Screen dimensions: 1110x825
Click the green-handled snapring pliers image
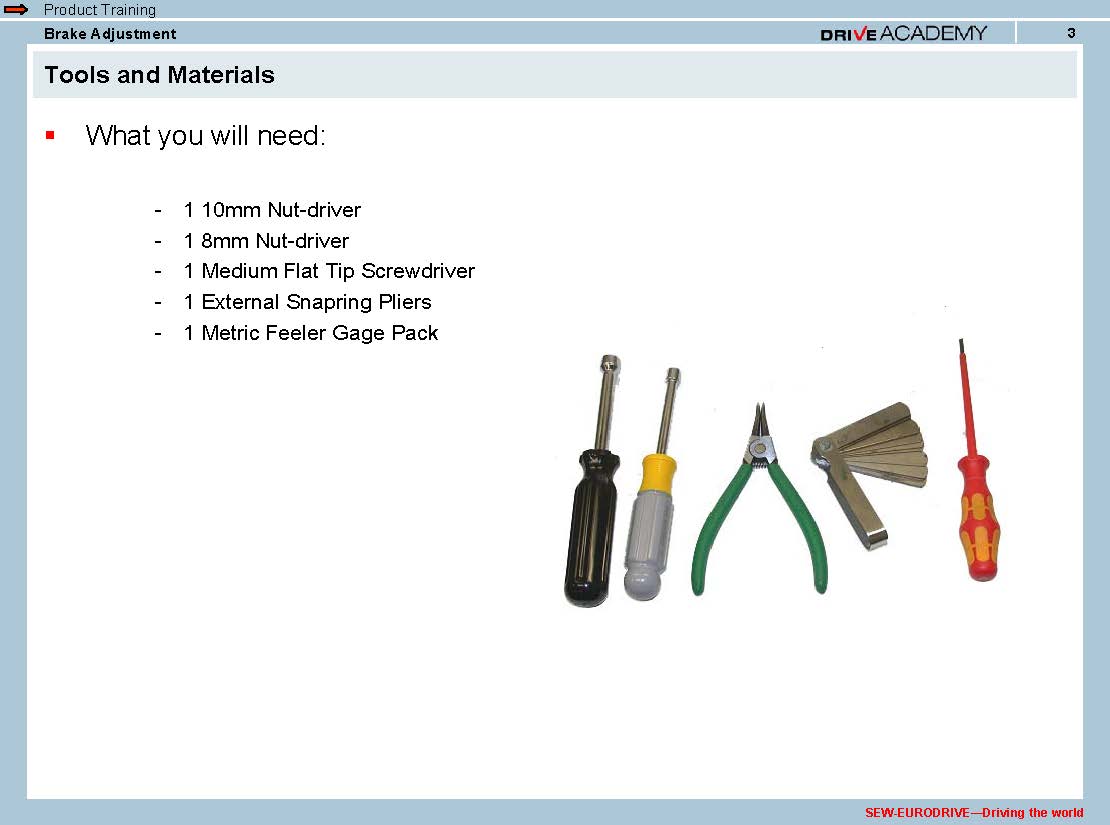(x=760, y=500)
